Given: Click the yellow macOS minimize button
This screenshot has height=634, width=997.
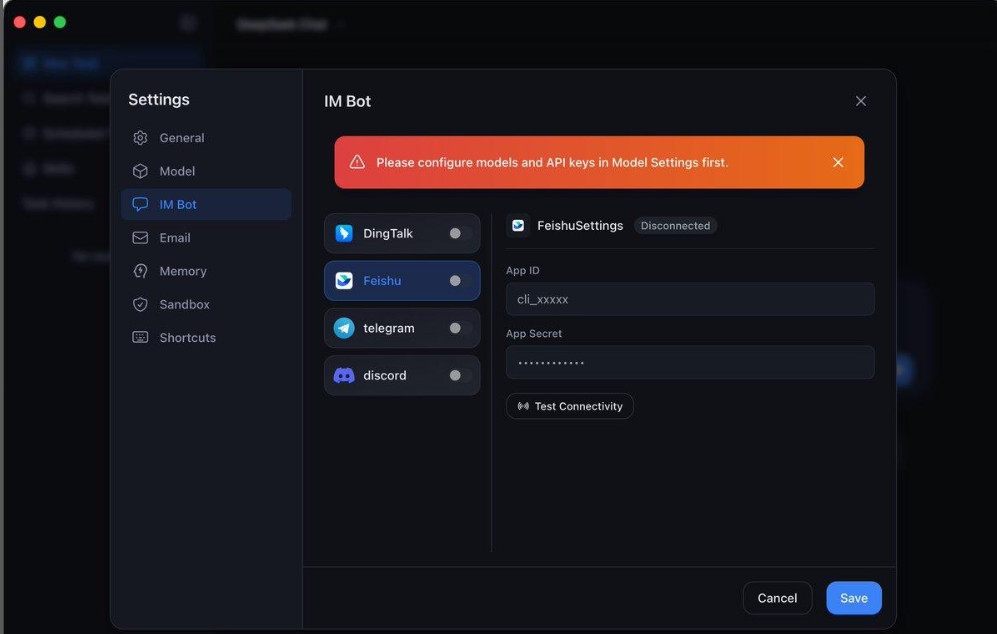Looking at the screenshot, I should (39, 22).
